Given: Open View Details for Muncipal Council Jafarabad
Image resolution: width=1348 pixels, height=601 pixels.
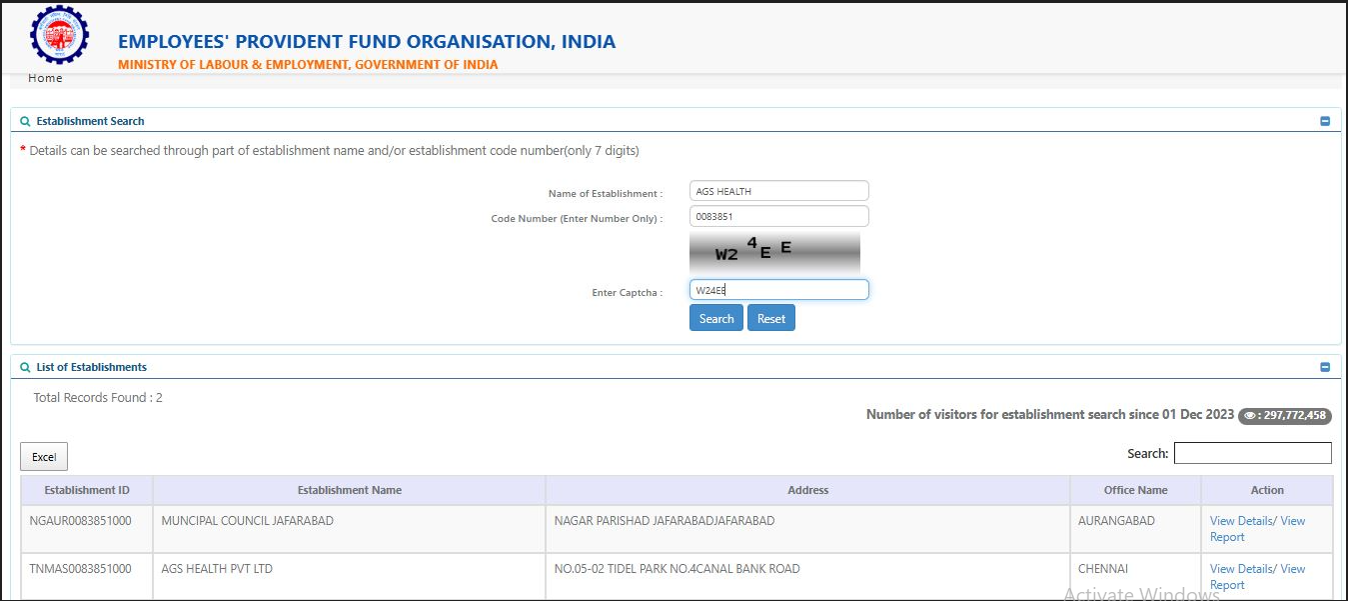Looking at the screenshot, I should 1240,521.
